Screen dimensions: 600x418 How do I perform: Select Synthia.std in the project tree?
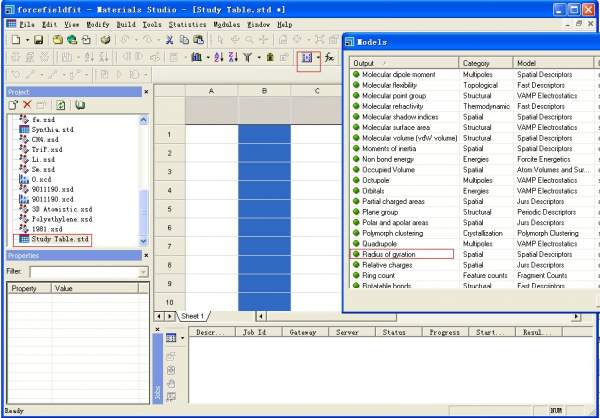(x=52, y=130)
